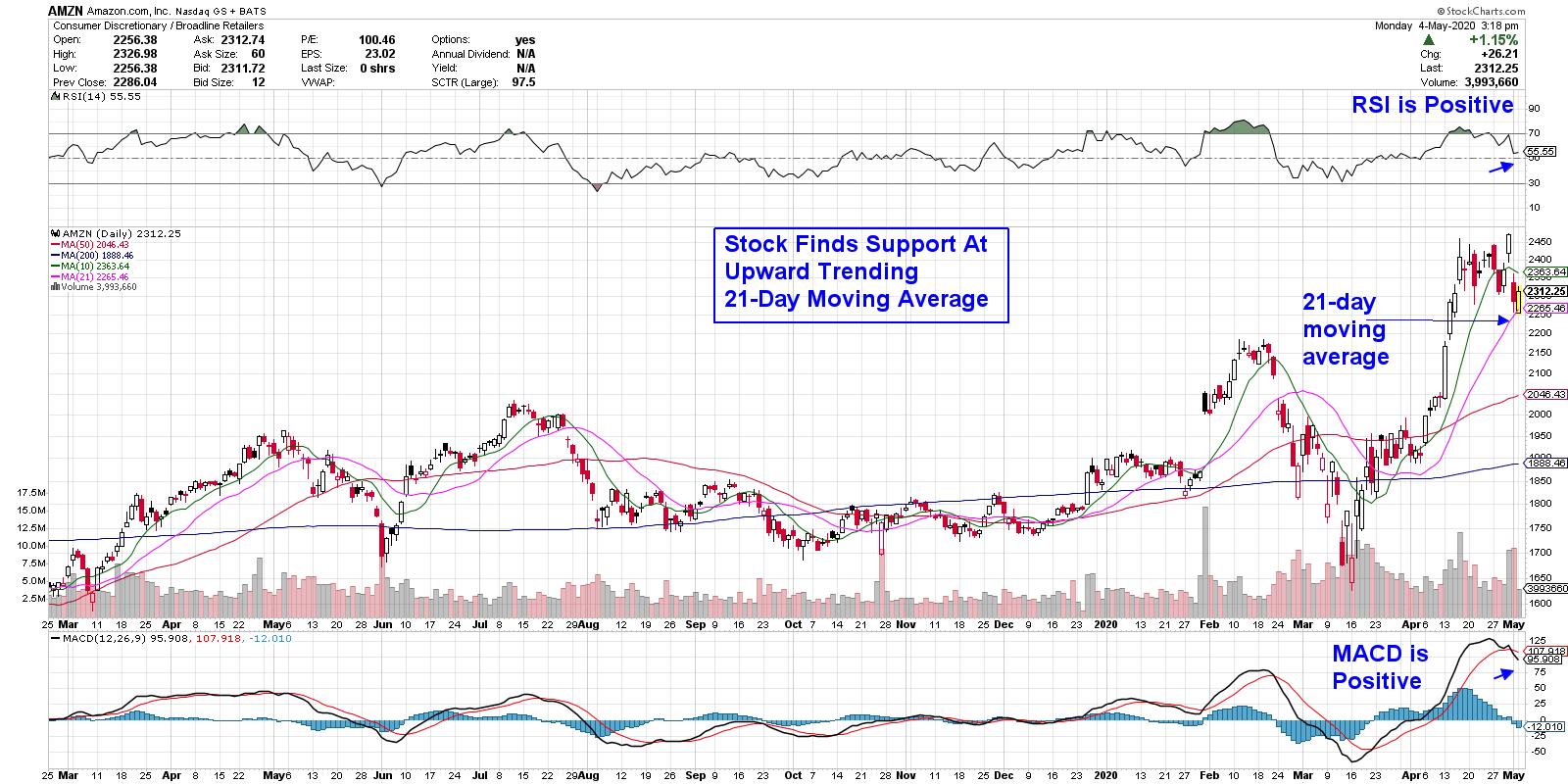Click the Stock Finds Support annotation box
1568x784 pixels.
(x=860, y=272)
